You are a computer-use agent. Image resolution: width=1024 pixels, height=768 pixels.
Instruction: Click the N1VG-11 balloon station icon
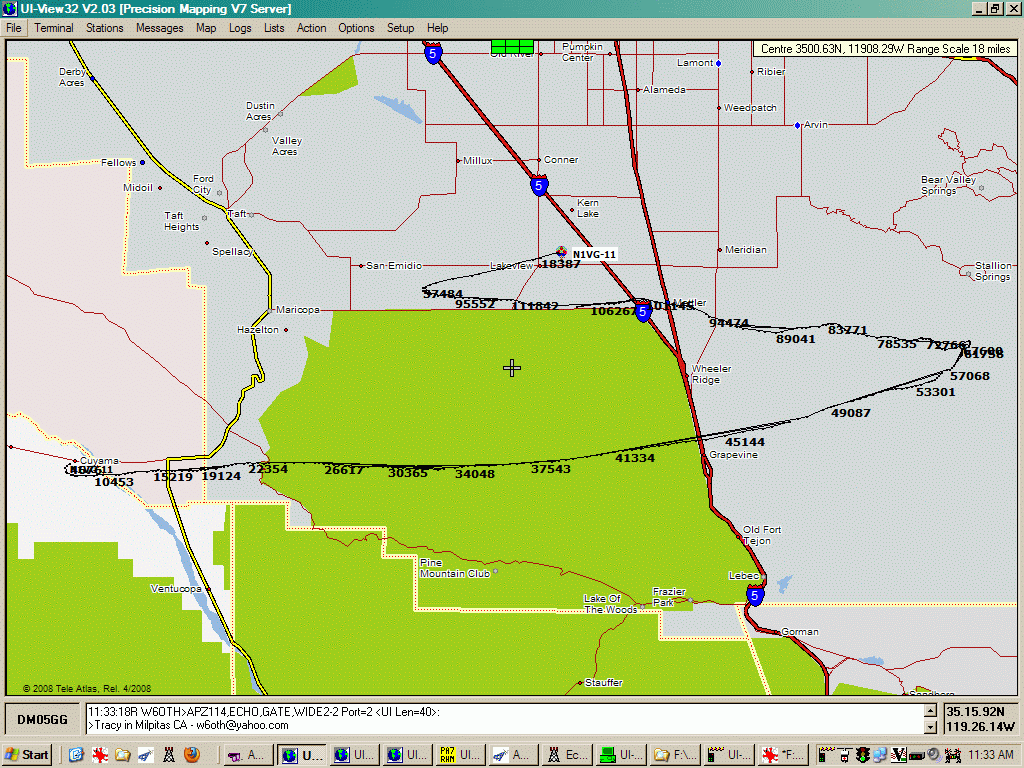click(562, 253)
